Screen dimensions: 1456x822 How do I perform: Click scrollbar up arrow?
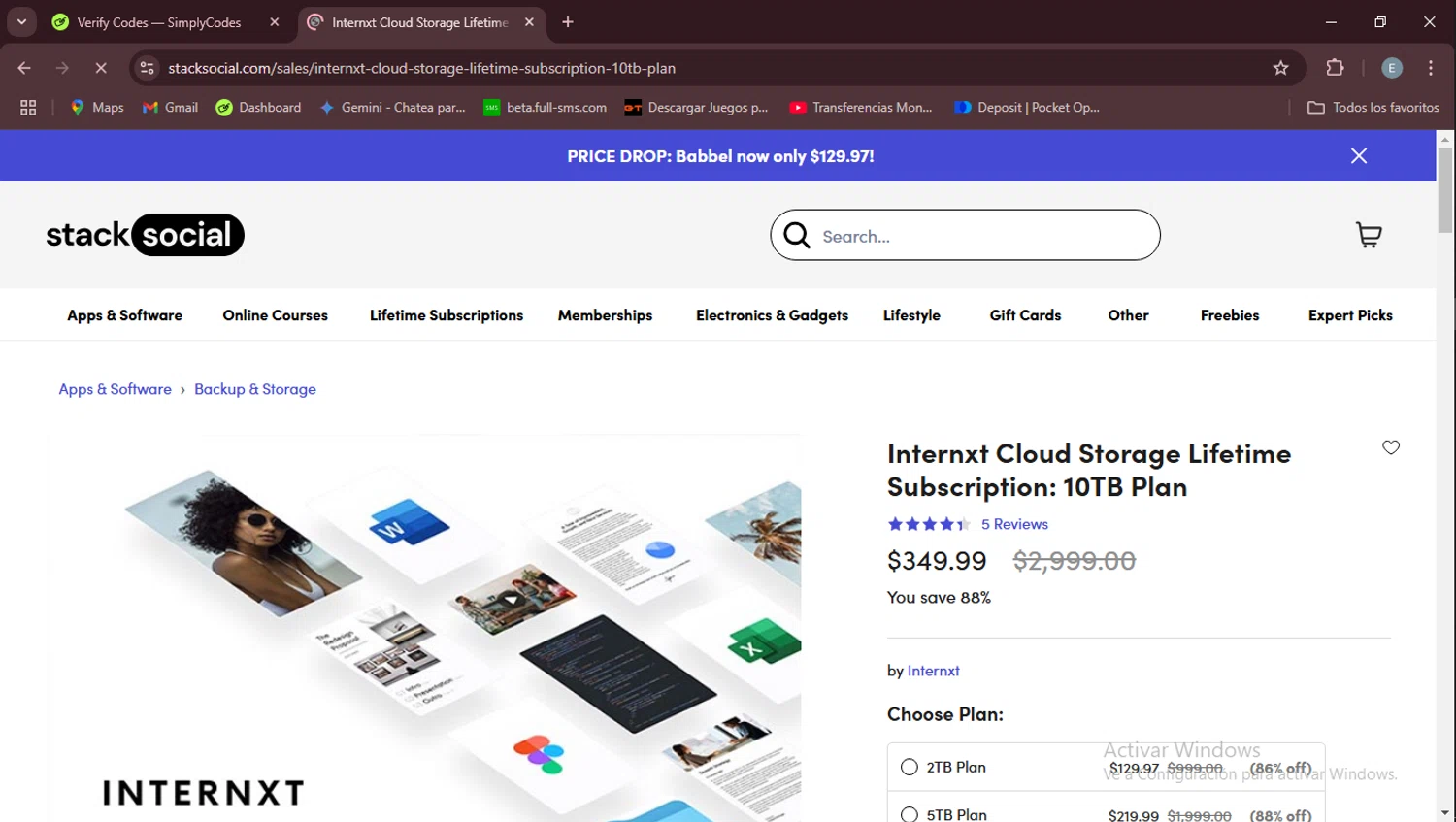(1445, 138)
